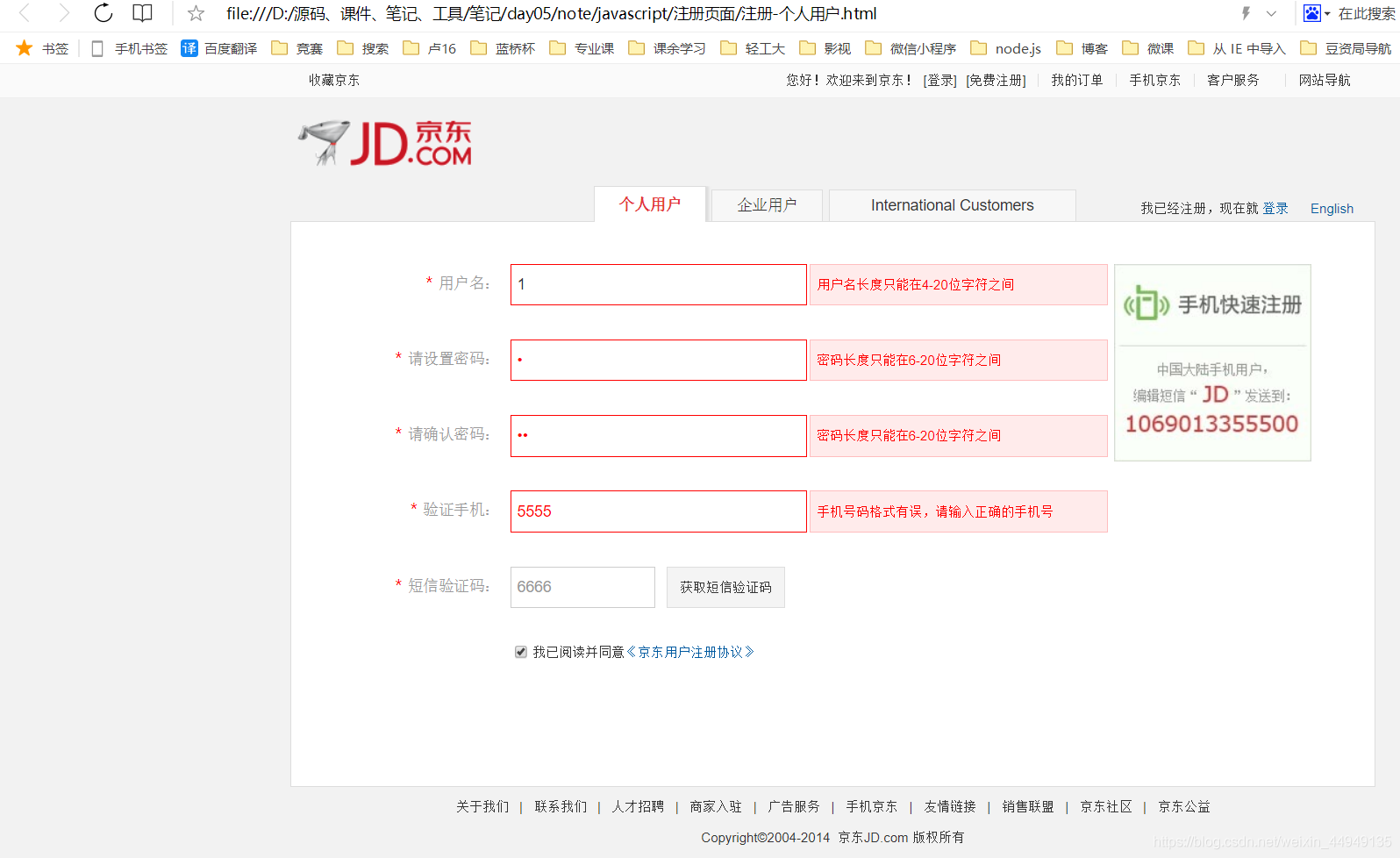Click 手机京东 footer link
This screenshot has height=858, width=1400.
[871, 806]
